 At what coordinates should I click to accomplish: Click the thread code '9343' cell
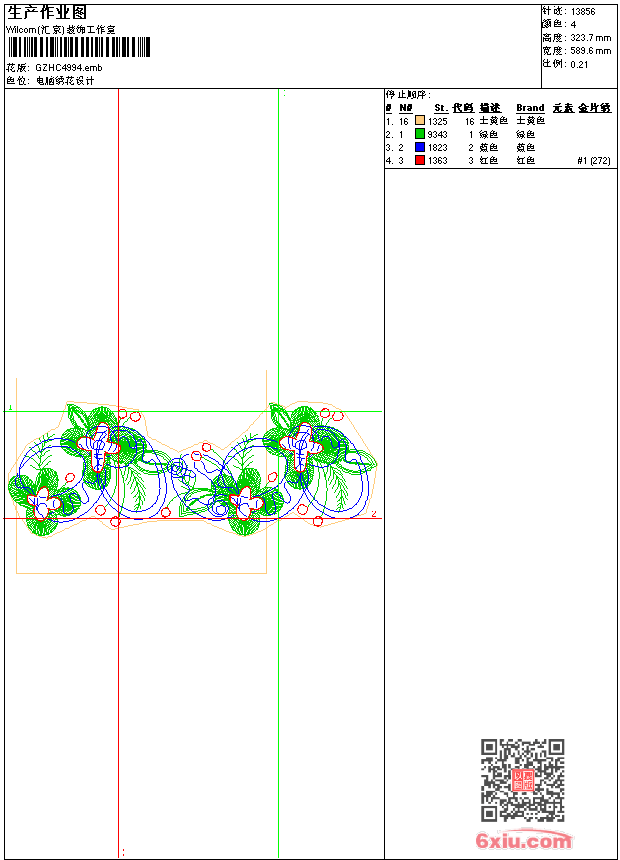(x=438, y=134)
